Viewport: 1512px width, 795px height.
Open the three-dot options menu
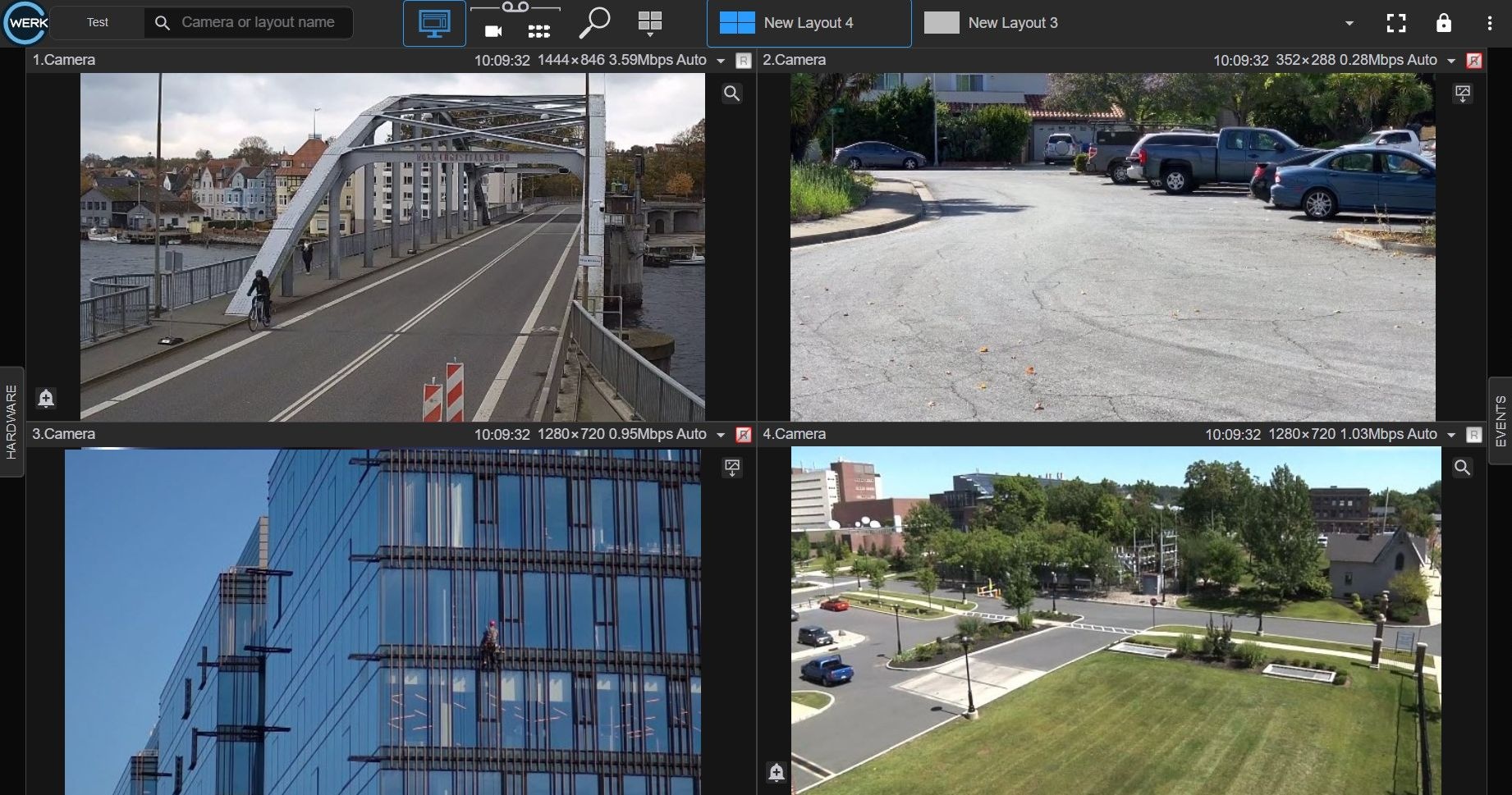(1489, 23)
